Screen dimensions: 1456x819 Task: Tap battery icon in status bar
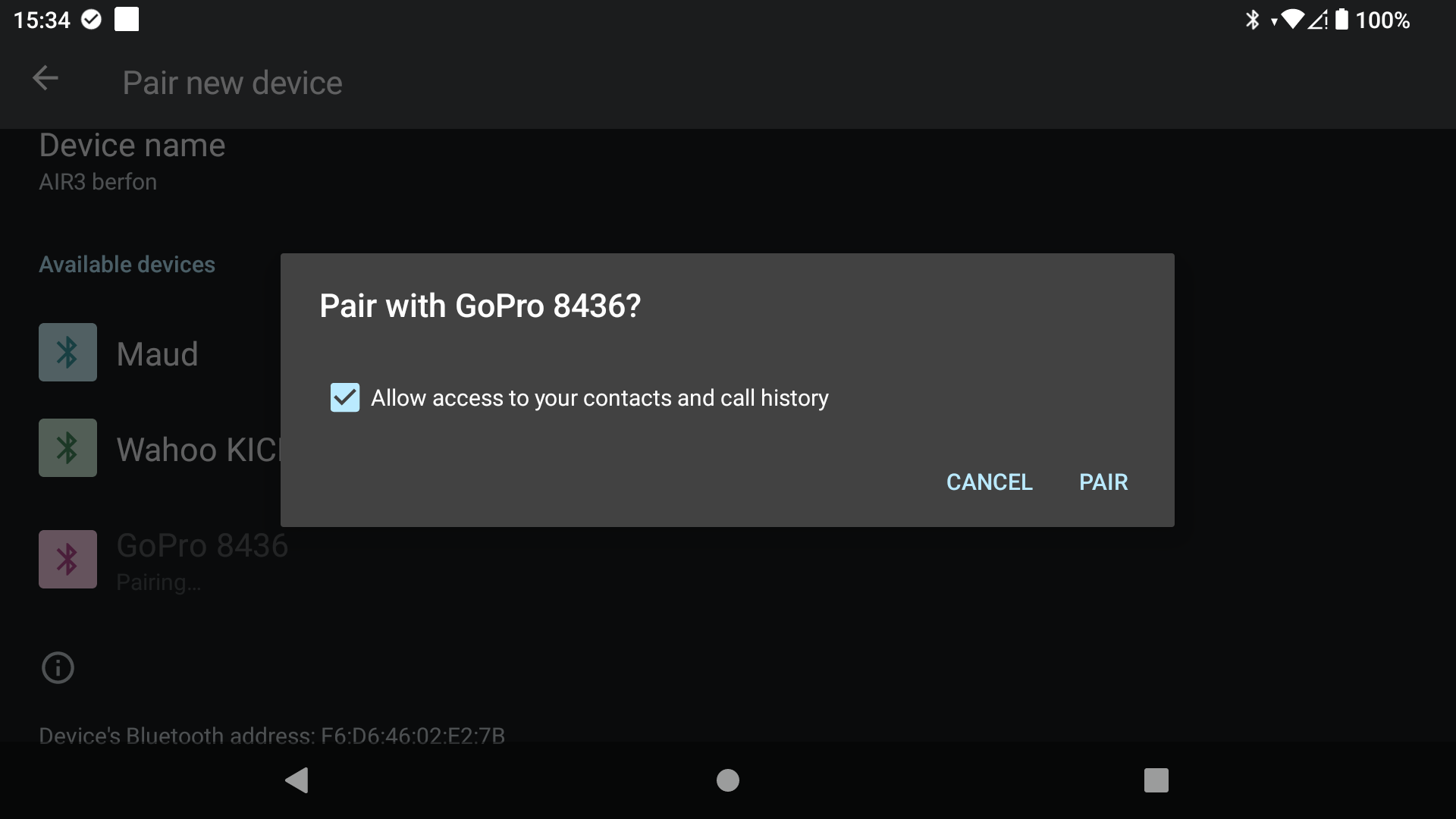point(1341,20)
